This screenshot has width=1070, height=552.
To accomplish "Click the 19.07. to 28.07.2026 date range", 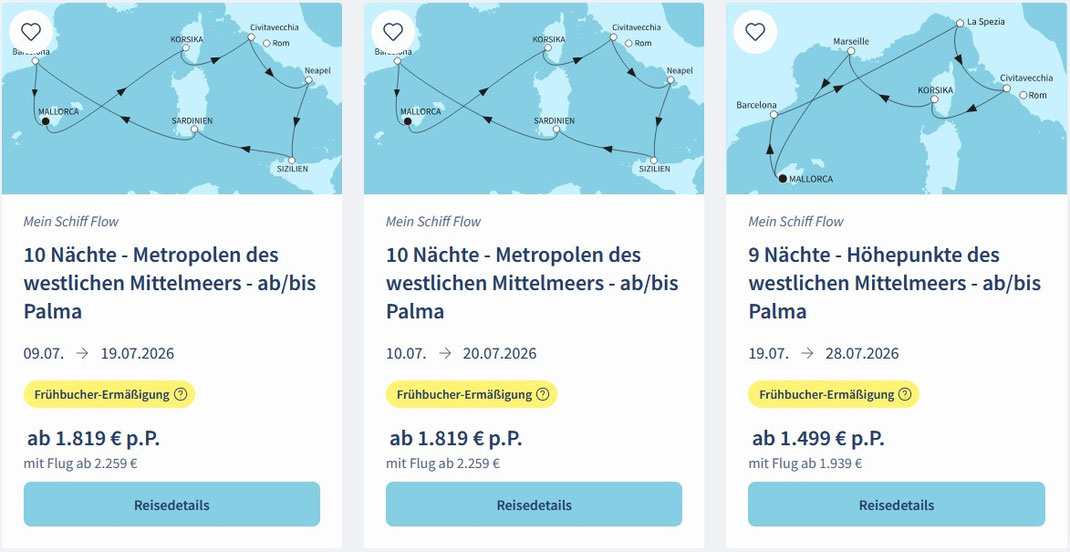I will tap(823, 353).
